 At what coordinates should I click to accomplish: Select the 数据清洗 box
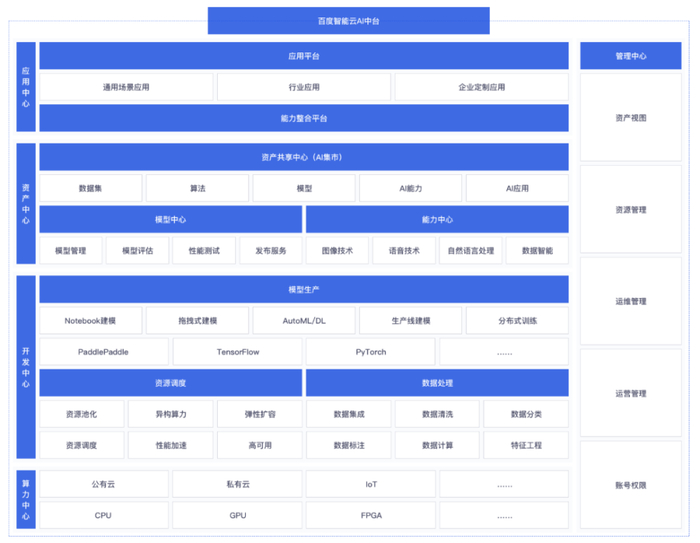(x=438, y=414)
